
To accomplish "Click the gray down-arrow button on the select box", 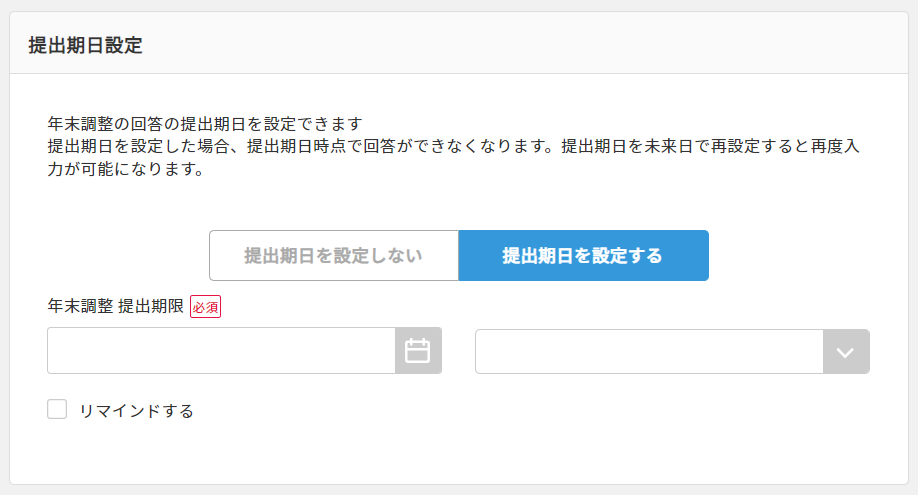I will 845,351.
